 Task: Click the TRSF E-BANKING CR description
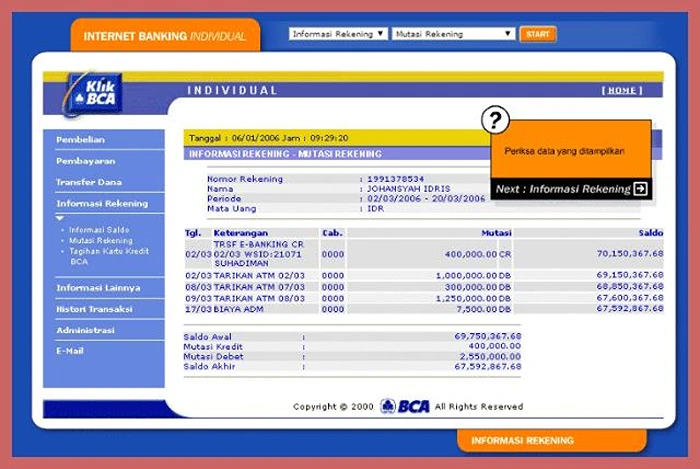pos(259,254)
